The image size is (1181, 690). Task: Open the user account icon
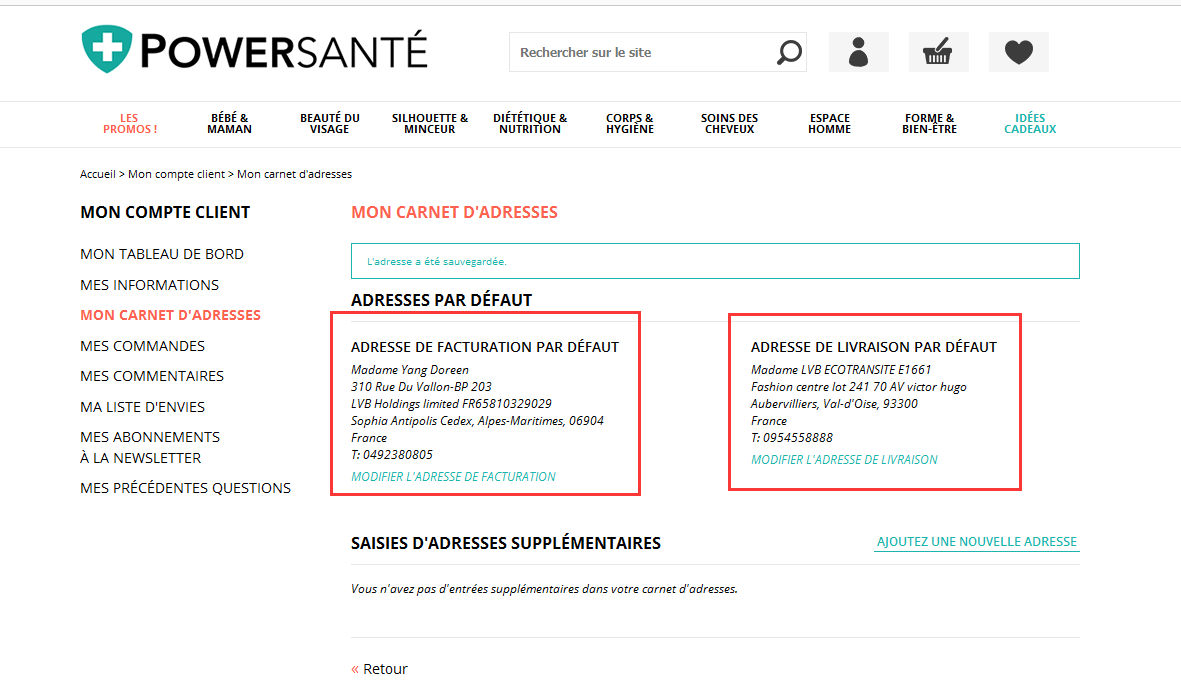click(x=859, y=52)
